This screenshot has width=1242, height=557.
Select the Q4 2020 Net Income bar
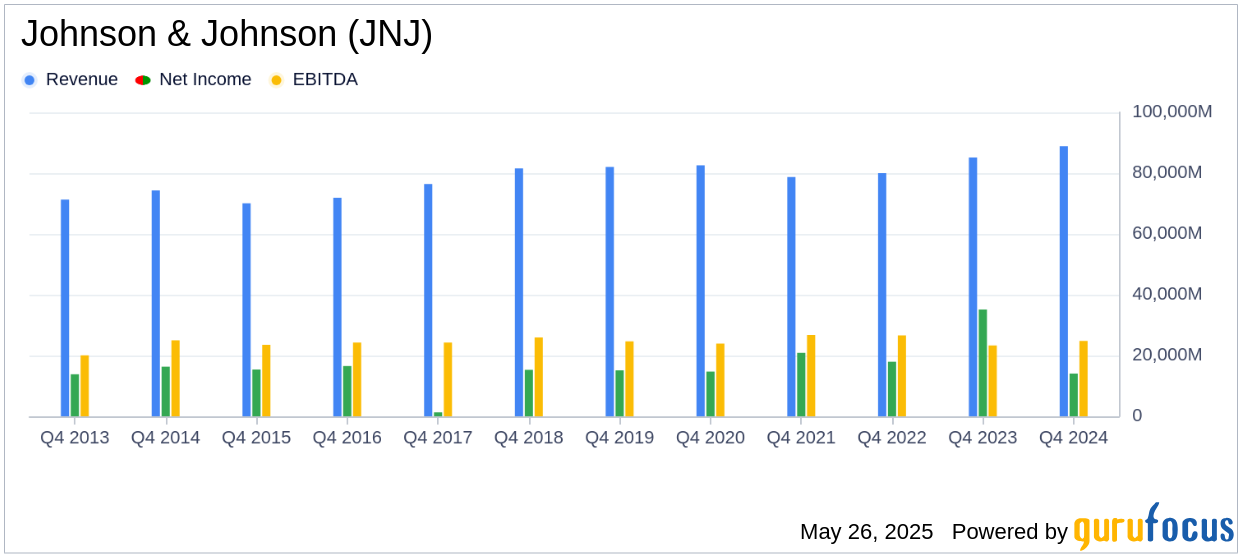(x=711, y=394)
